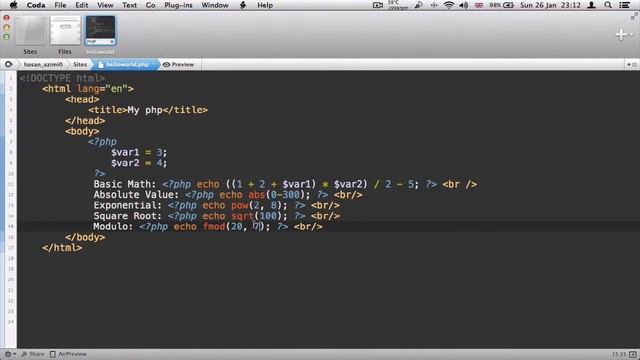Screen dimensions: 640x360
Task: Open the Wi-Fi status menu
Action: 449,5
